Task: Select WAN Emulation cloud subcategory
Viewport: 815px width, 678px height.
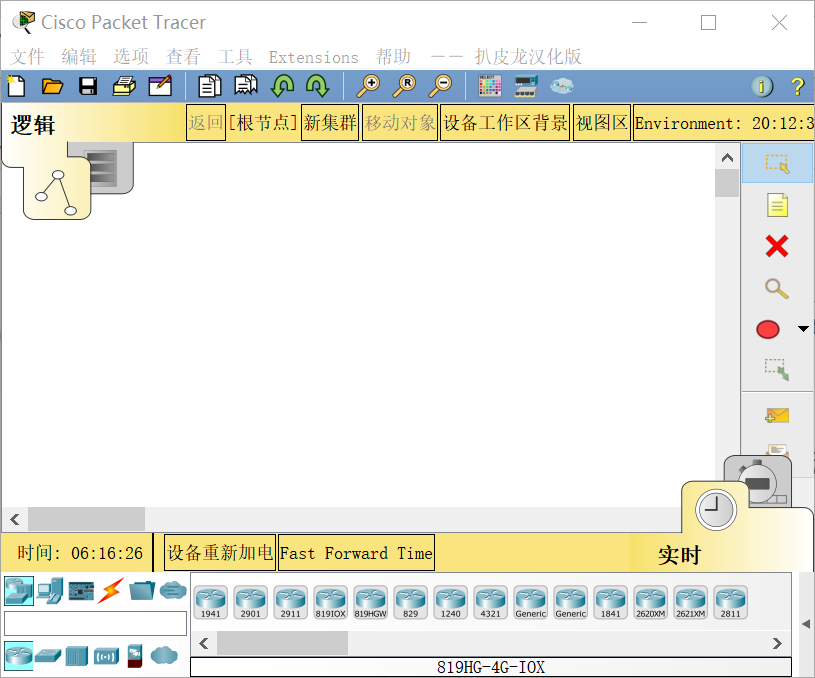Action: 164,655
